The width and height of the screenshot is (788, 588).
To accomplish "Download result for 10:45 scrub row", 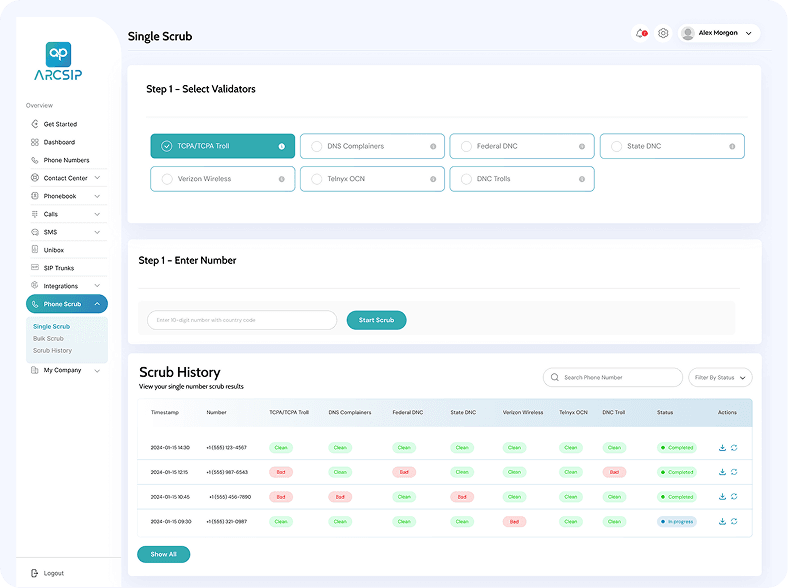I will pos(722,497).
